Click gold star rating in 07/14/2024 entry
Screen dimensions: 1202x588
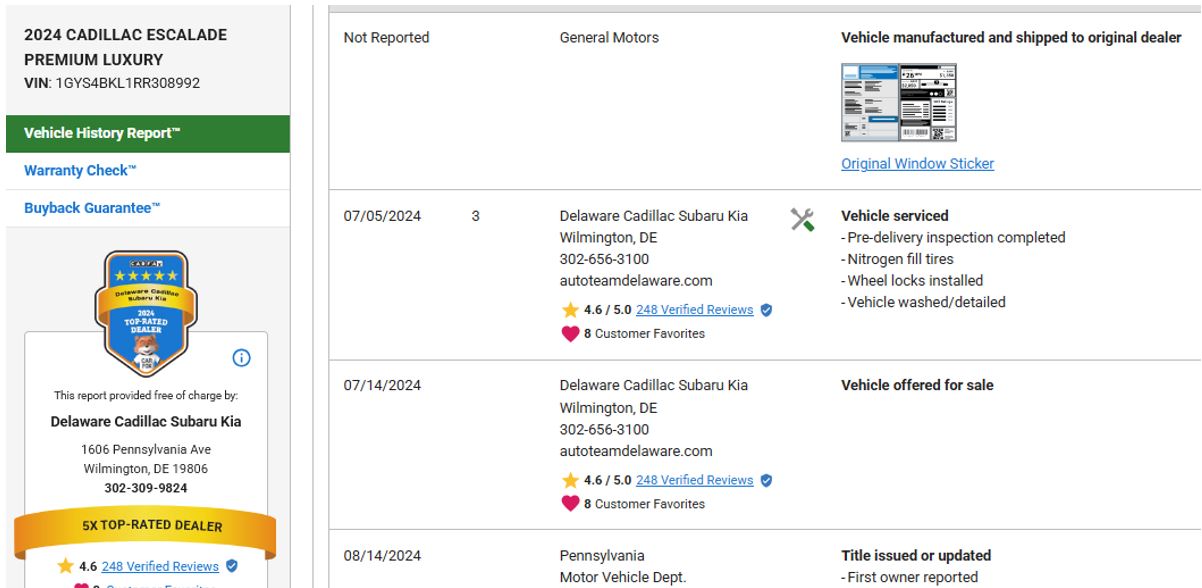click(570, 480)
